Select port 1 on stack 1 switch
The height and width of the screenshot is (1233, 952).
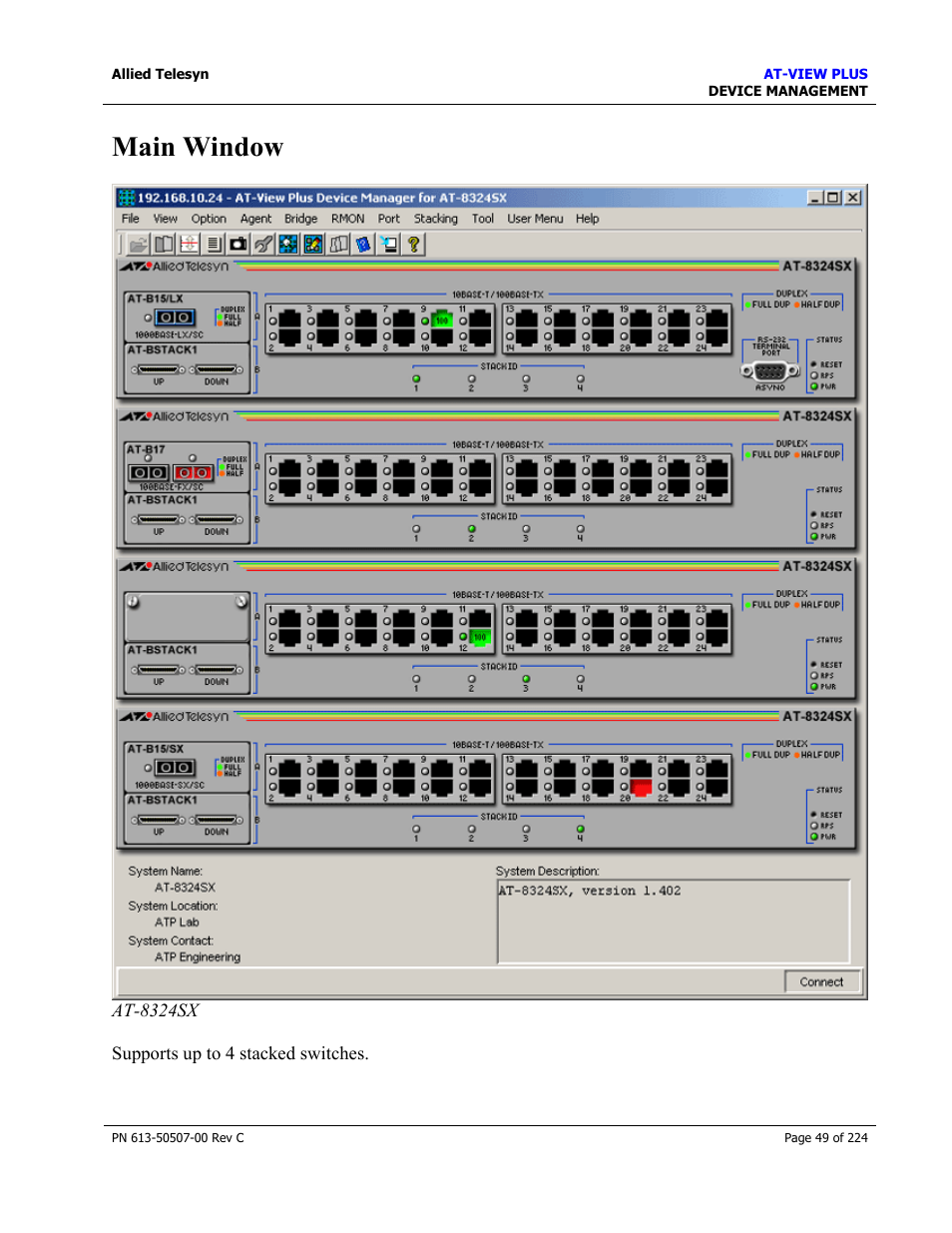point(290,321)
